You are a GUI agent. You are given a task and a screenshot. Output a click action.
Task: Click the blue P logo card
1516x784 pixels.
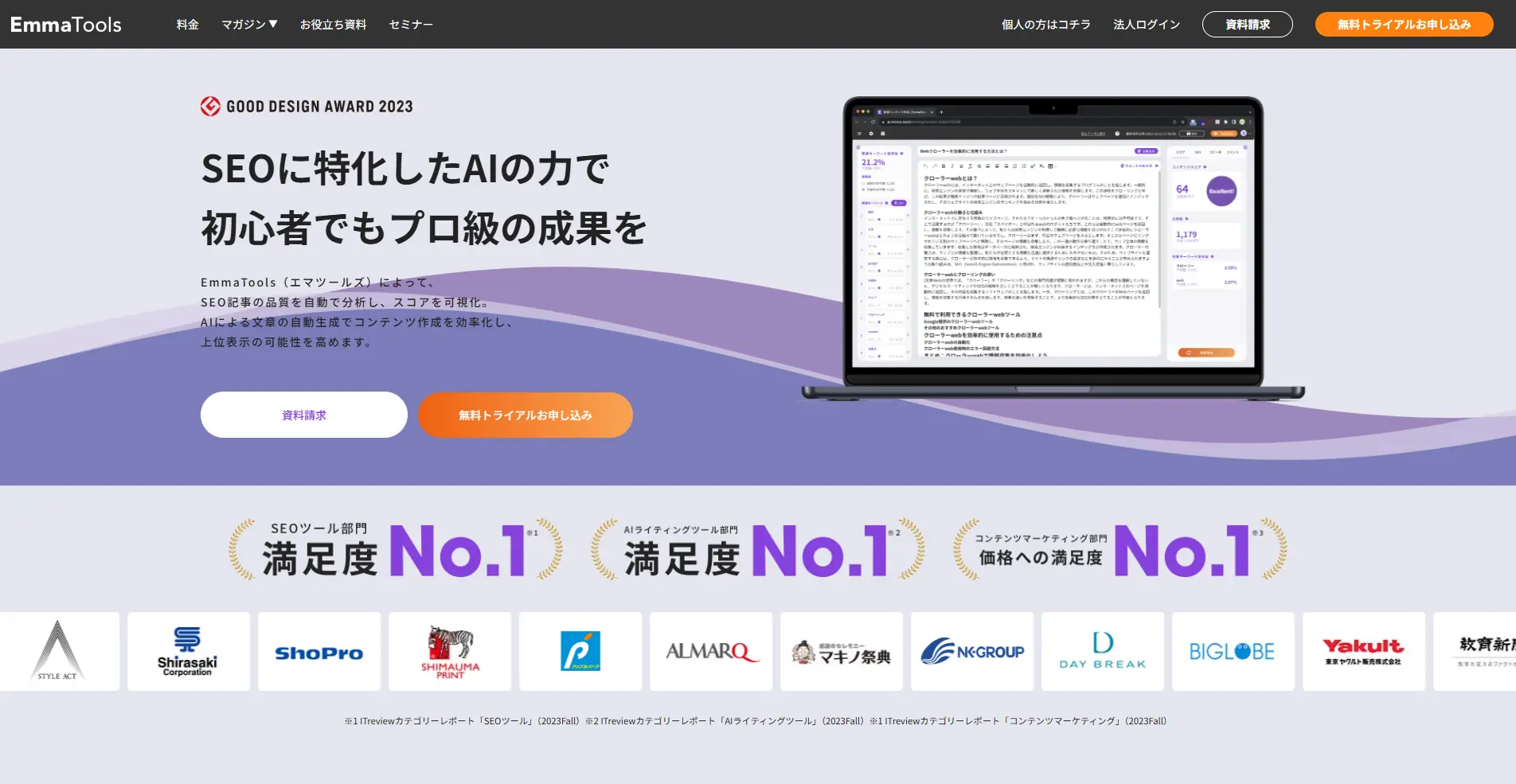pyautogui.click(x=580, y=651)
